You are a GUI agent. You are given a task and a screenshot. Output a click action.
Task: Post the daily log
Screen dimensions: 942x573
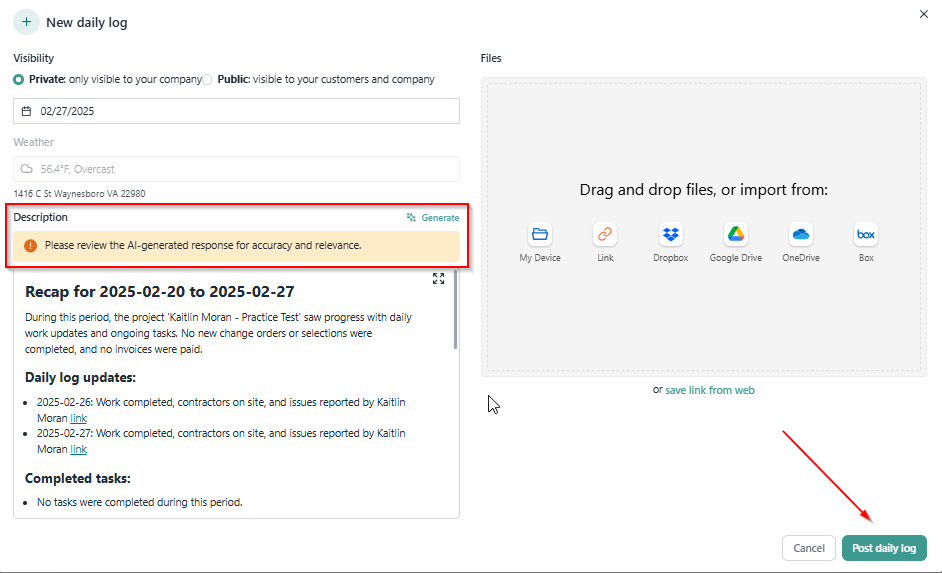tap(884, 548)
